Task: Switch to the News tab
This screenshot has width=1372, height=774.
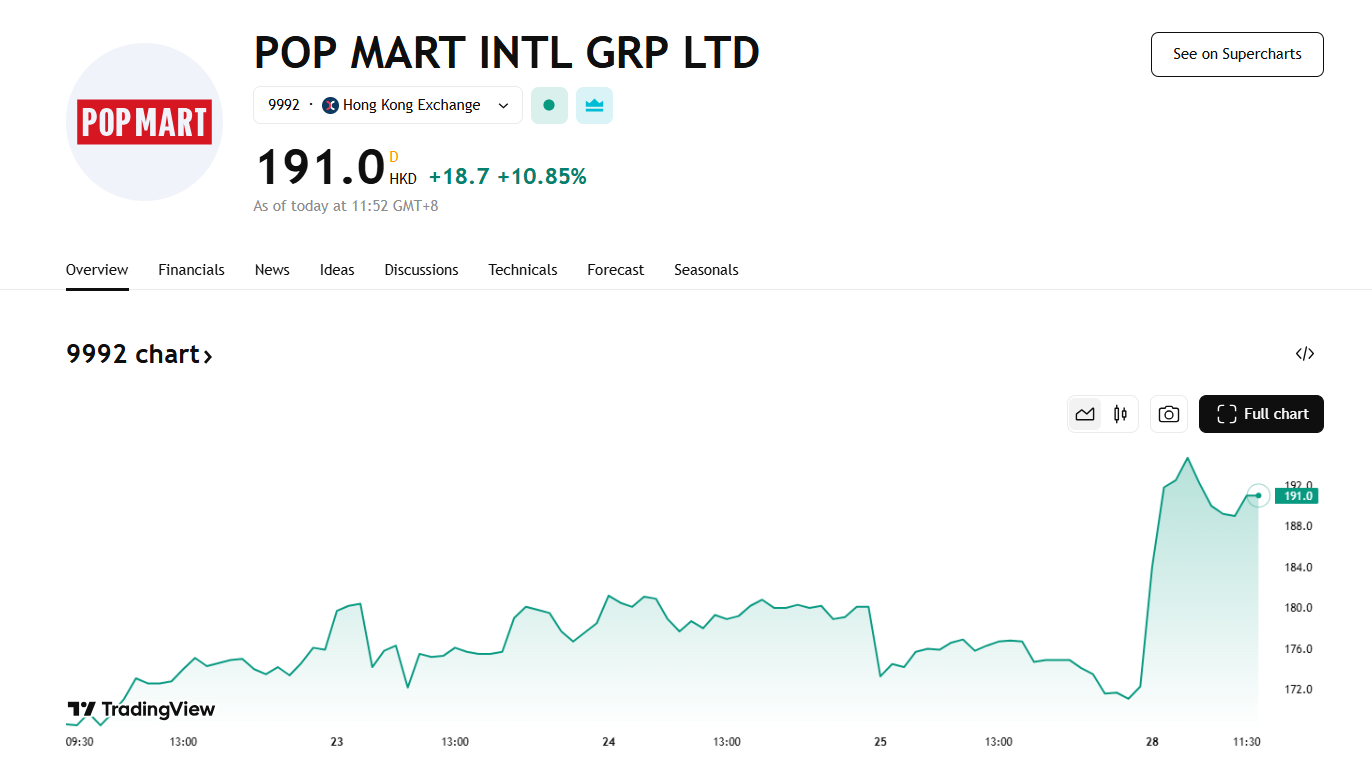Action: click(x=272, y=270)
